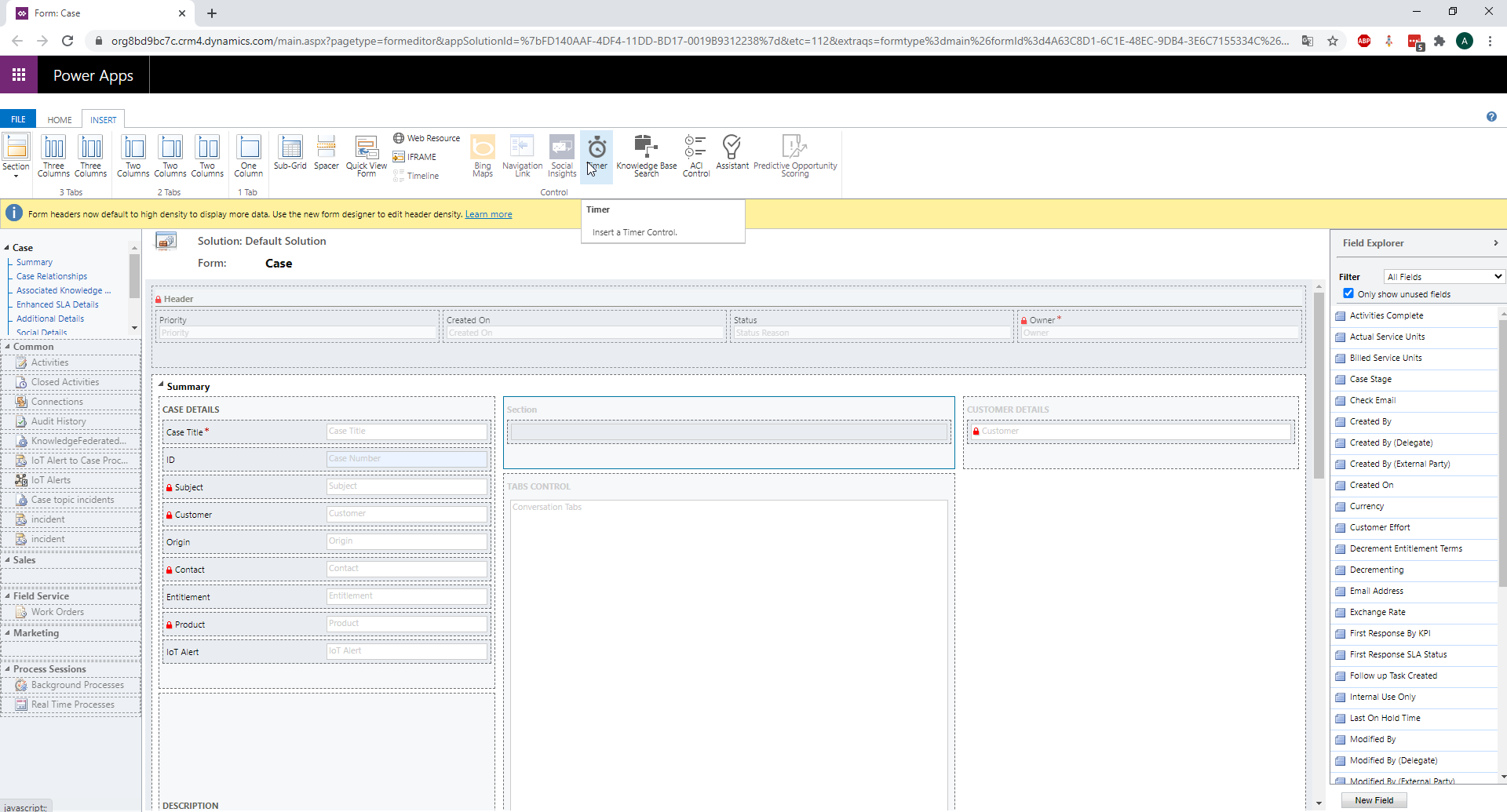Insert ACI Control
The width and height of the screenshot is (1507, 812).
(696, 155)
